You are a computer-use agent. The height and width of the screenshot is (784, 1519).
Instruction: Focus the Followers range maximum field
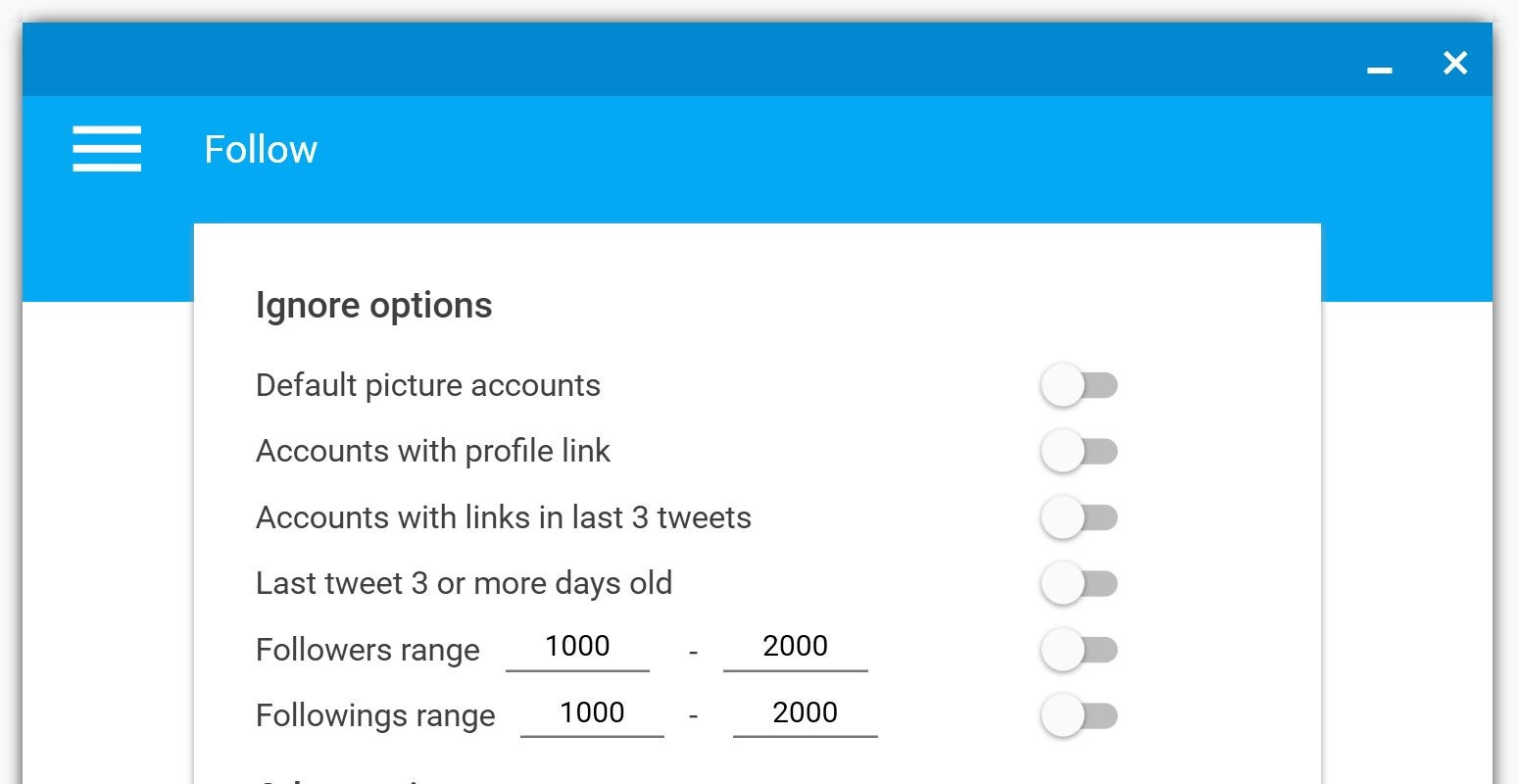tap(795, 647)
